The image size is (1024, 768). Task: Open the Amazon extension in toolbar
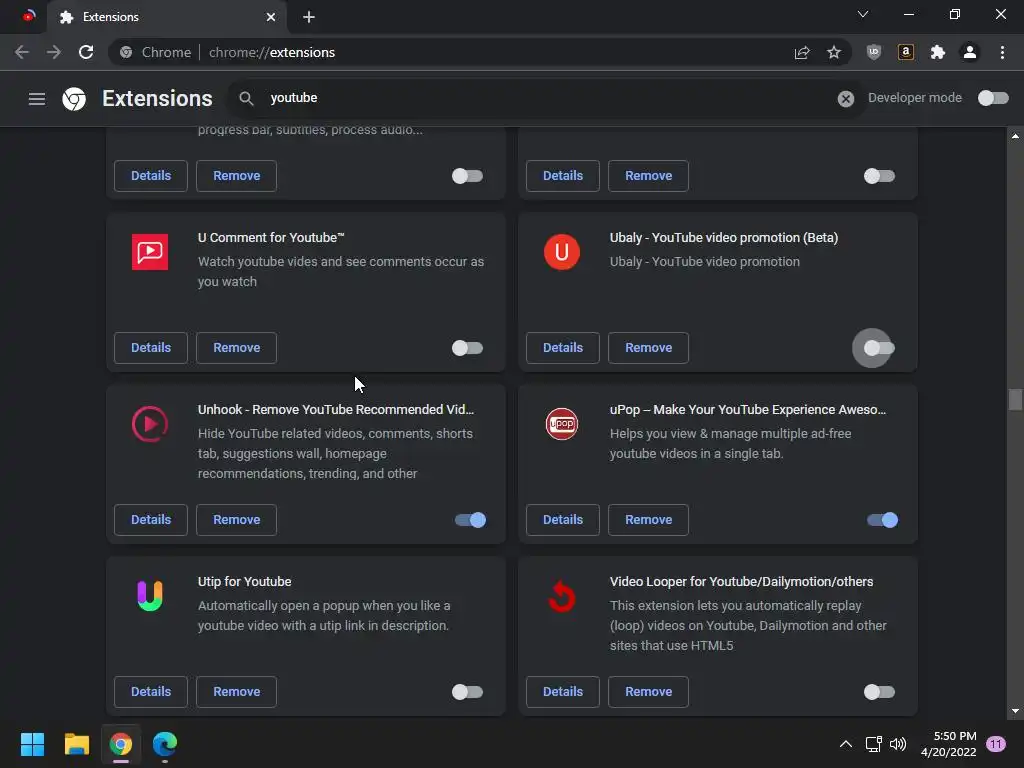906,52
